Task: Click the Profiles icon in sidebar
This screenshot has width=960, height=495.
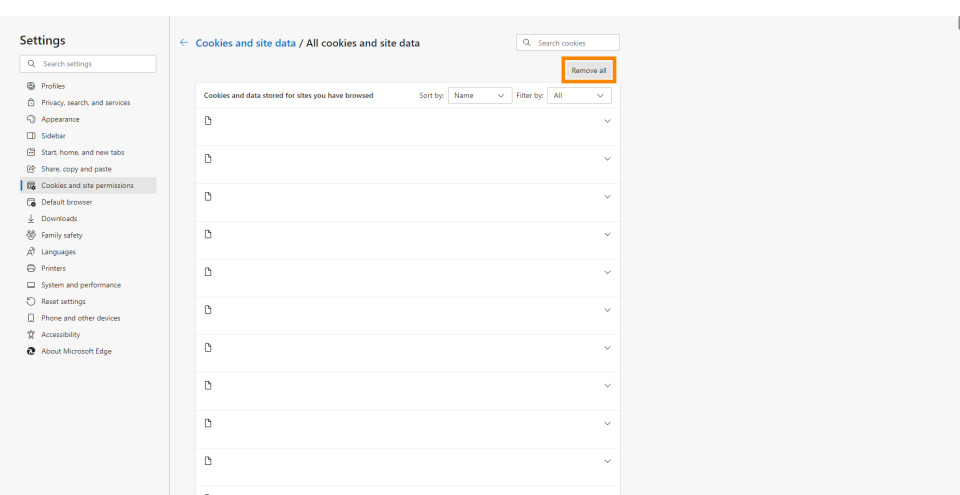Action: click(x=31, y=86)
